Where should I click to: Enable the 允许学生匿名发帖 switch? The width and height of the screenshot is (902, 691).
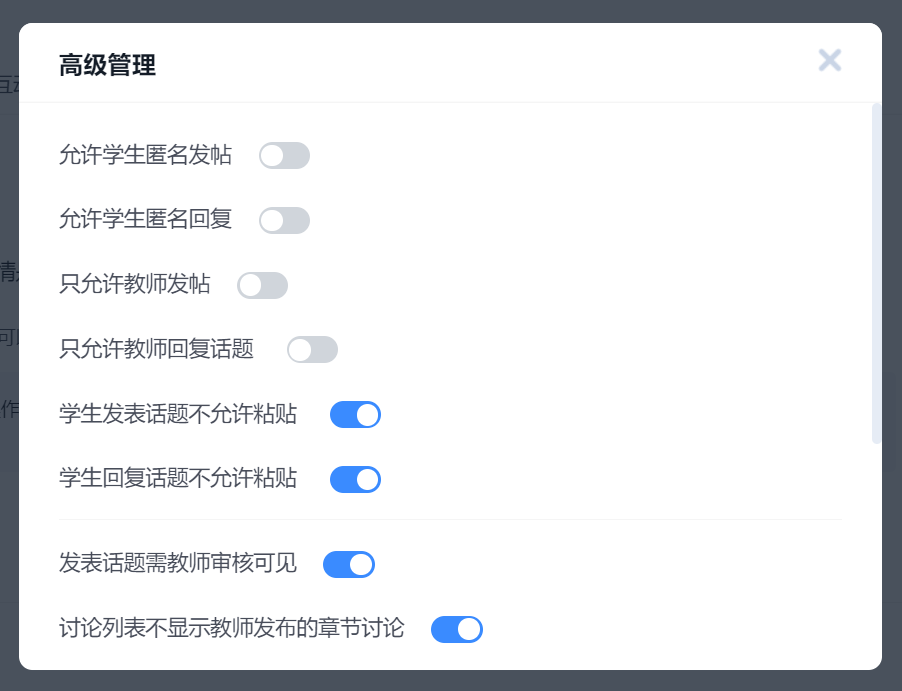coord(284,156)
